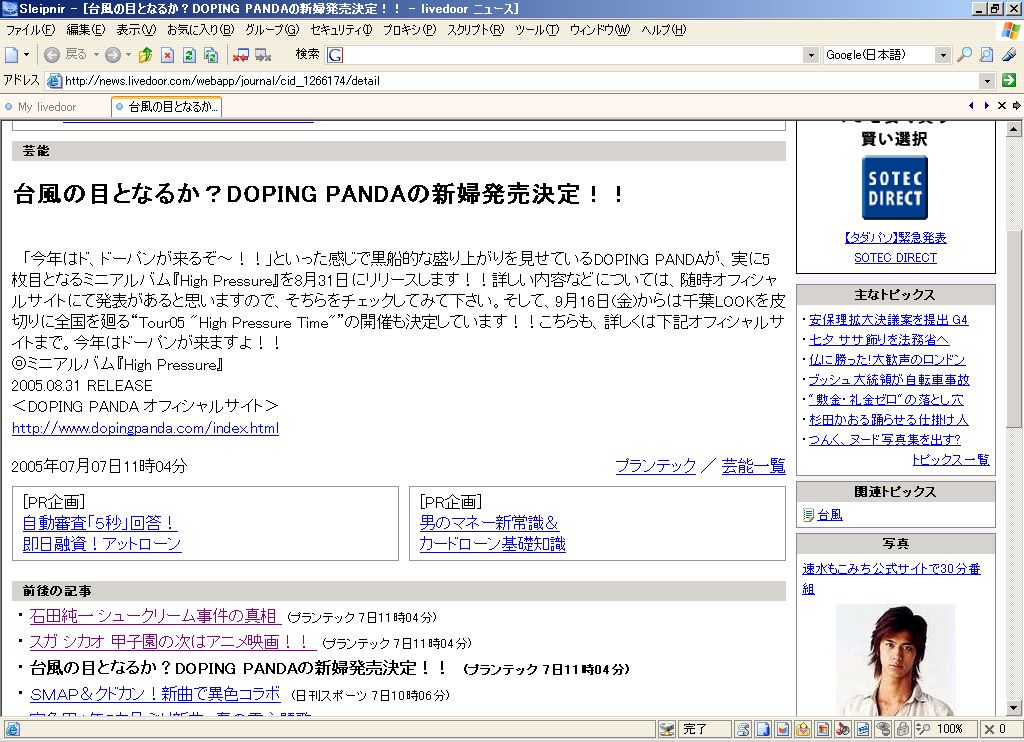Reload all tabs with the double-page green arrows icon
The width and height of the screenshot is (1024, 742).
pyautogui.click(x=210, y=55)
